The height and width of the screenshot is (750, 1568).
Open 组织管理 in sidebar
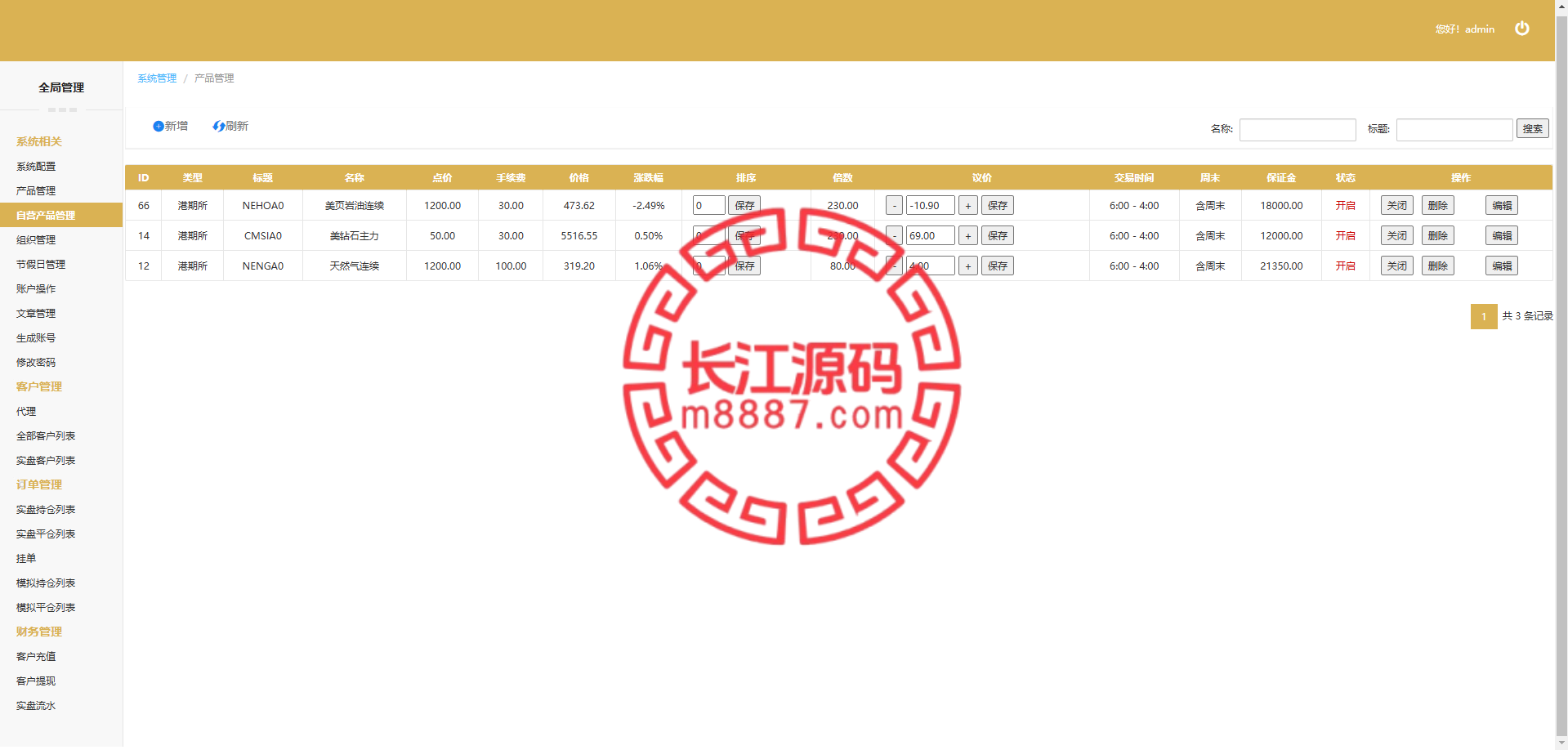(36, 239)
